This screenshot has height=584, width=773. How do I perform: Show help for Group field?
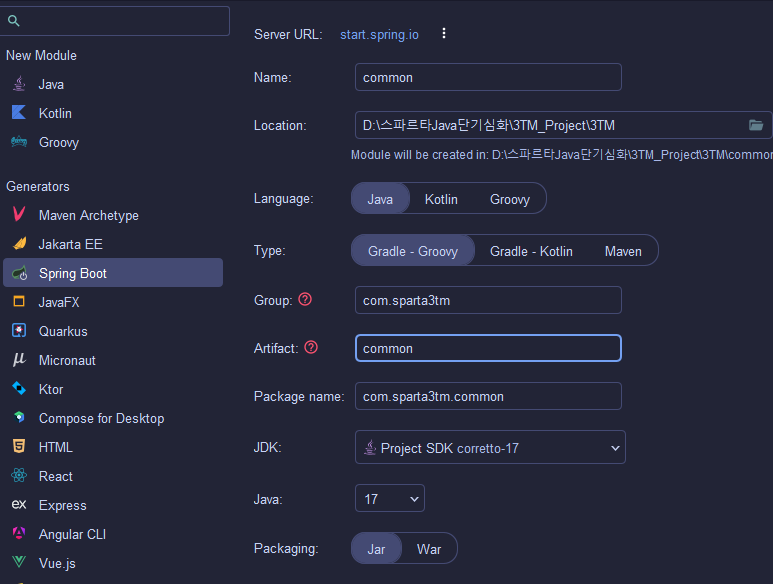[x=305, y=299]
